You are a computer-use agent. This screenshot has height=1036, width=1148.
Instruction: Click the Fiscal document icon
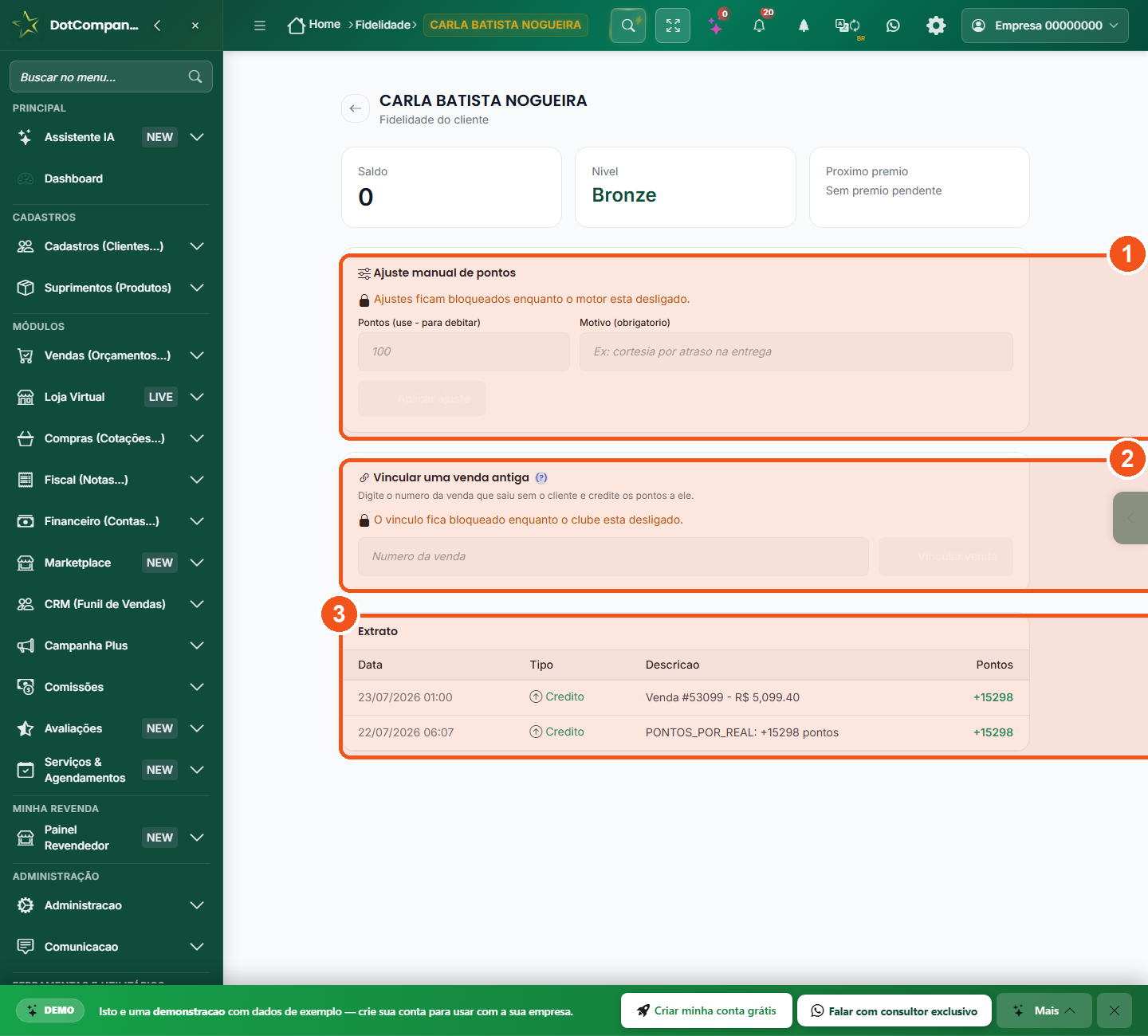[x=26, y=480]
